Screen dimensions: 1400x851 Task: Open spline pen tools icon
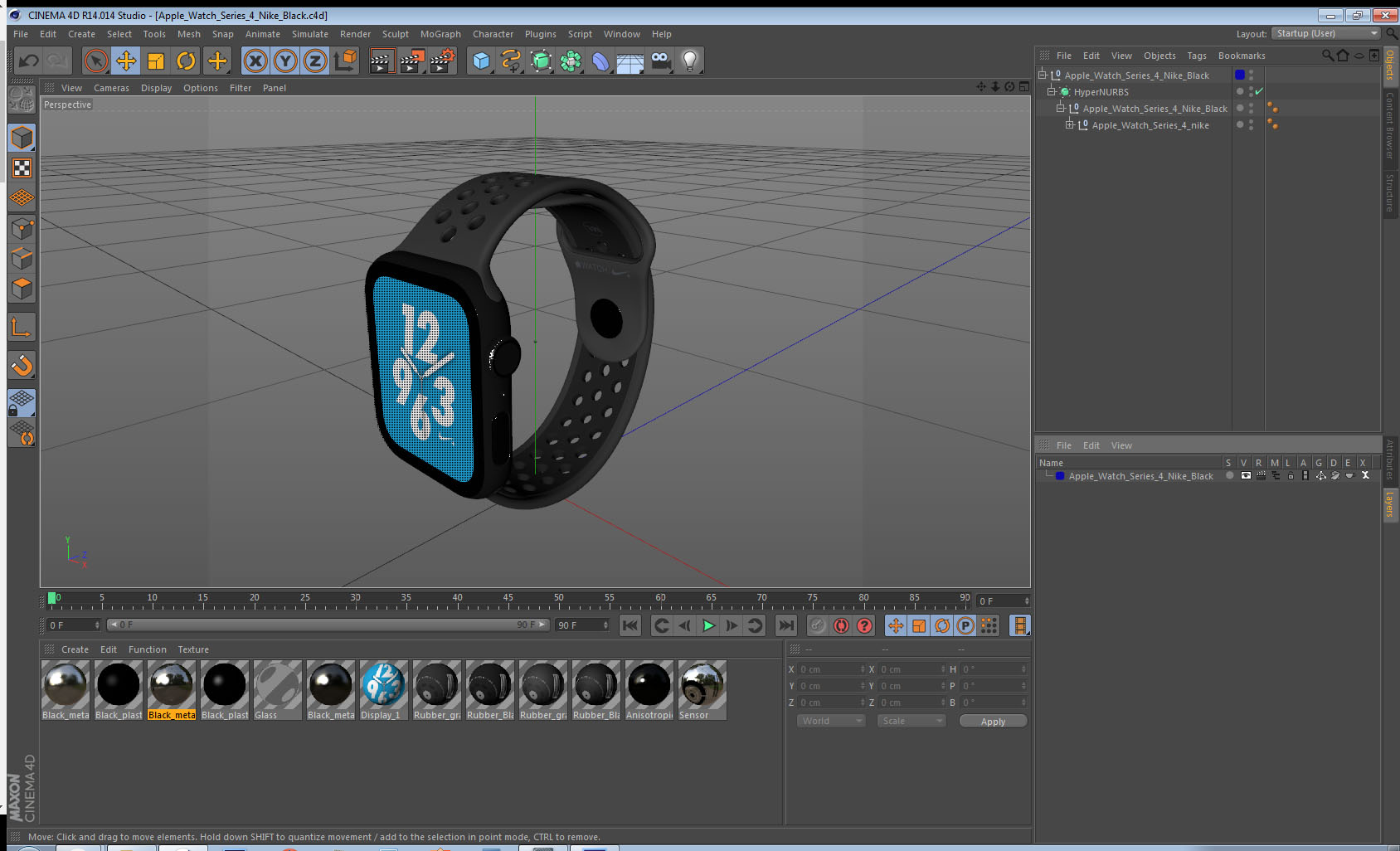pyautogui.click(x=511, y=61)
